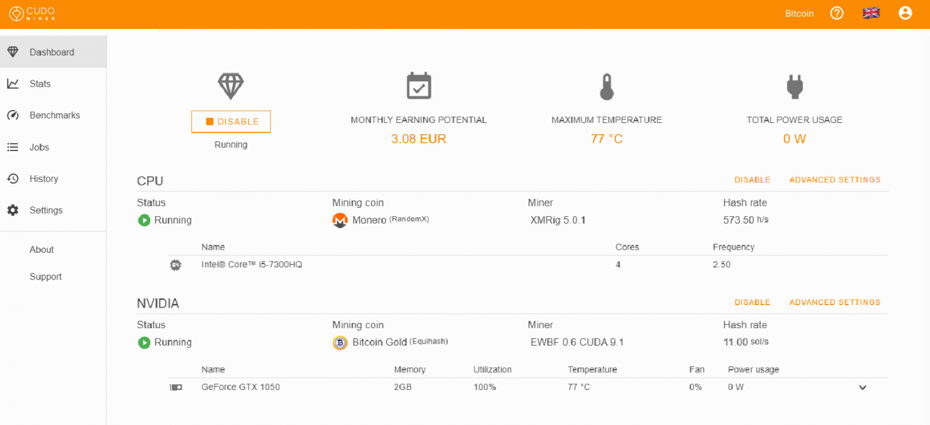Screen dimensions: 930x425
Task: Click the 0 W total power value
Action: pyautogui.click(x=794, y=139)
